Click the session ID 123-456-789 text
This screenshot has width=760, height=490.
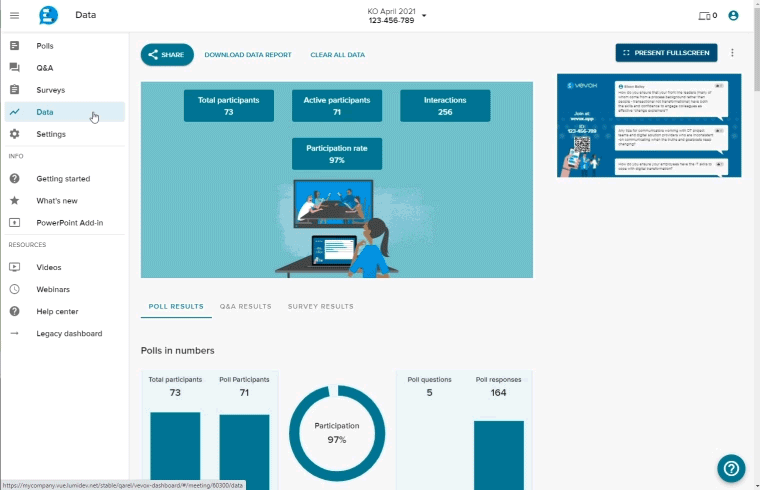(391, 20)
